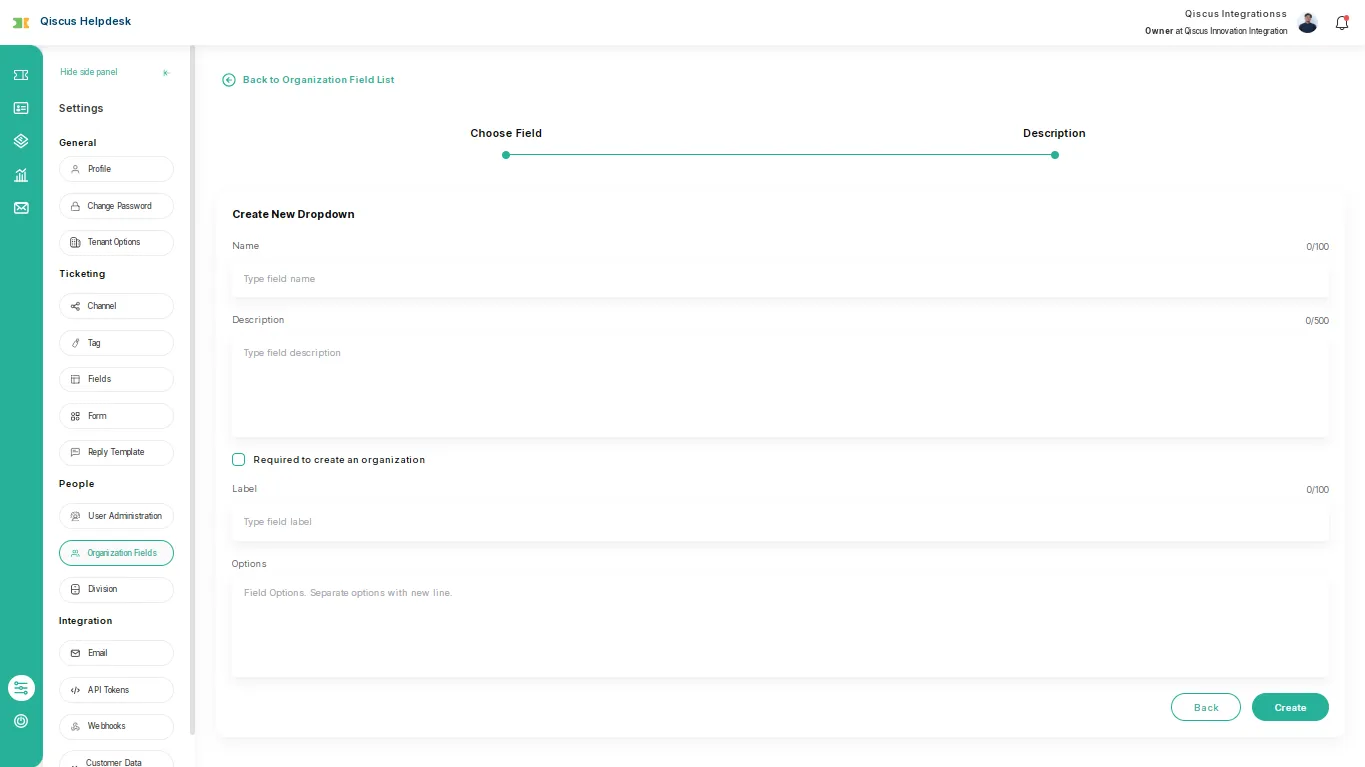1365x767 pixels.
Task: Open the envelope icon in left rail
Action: point(21,208)
